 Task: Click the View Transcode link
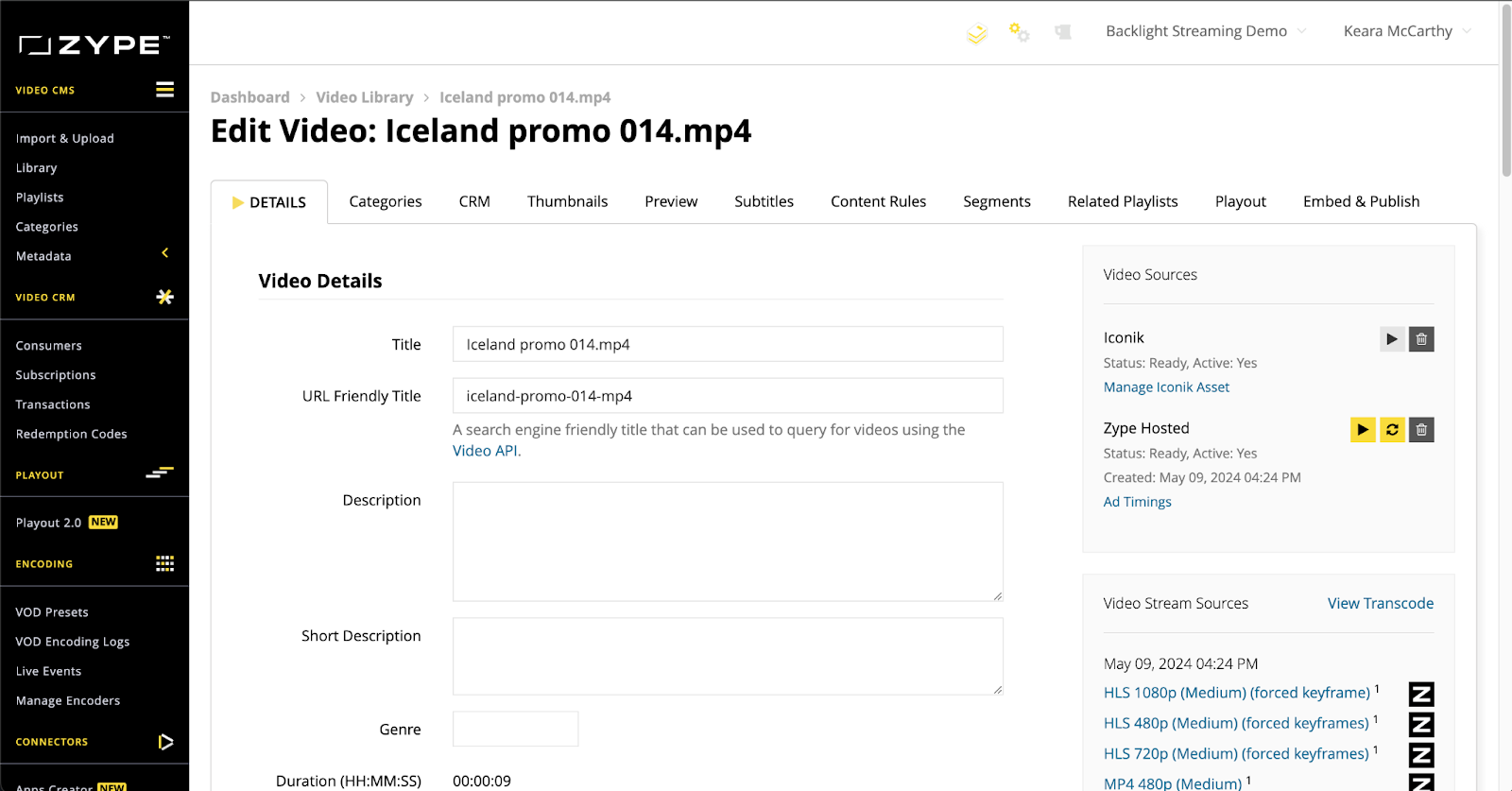click(1381, 603)
